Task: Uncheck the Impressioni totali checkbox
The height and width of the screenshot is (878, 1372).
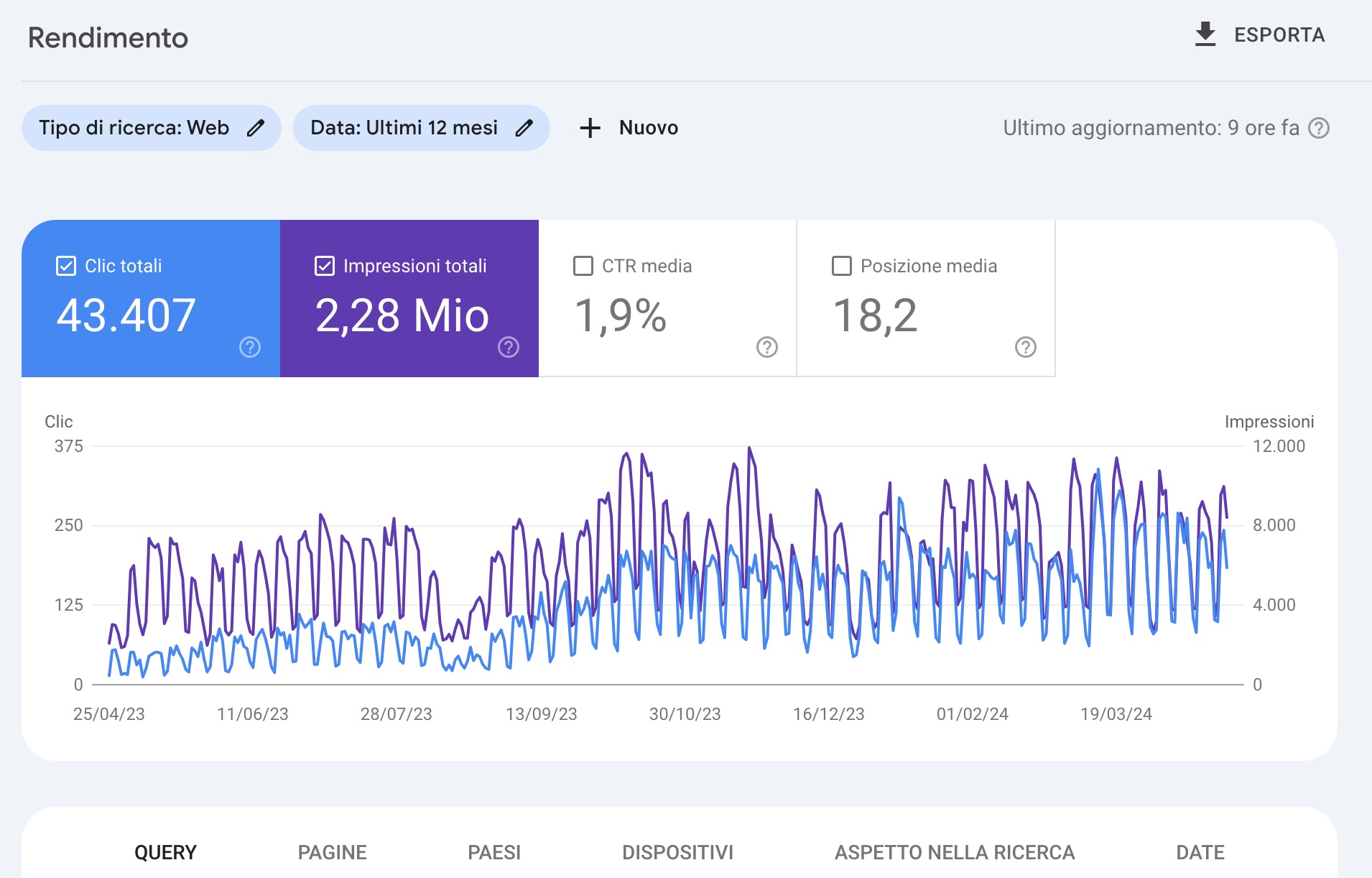Action: (325, 266)
